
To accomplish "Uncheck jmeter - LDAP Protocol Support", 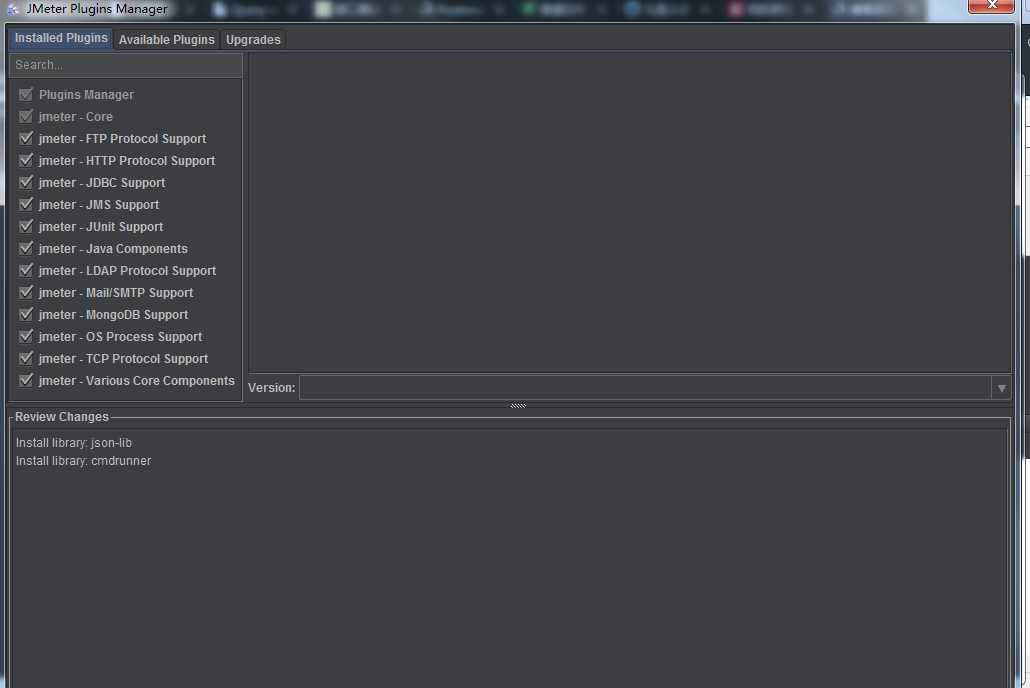I will (x=26, y=270).
